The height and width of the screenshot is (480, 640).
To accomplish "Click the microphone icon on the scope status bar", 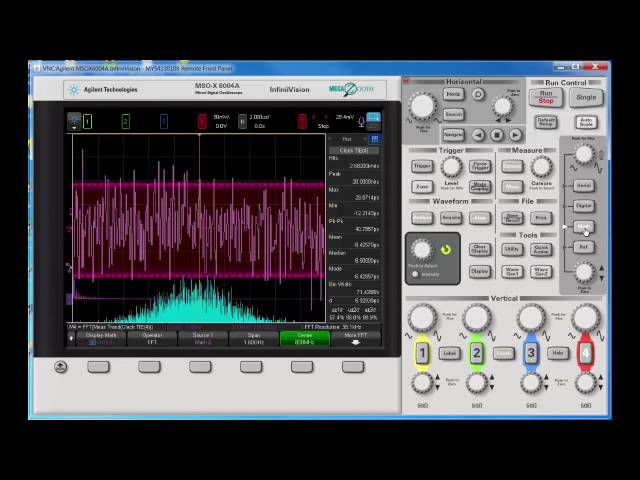I will [361, 122].
